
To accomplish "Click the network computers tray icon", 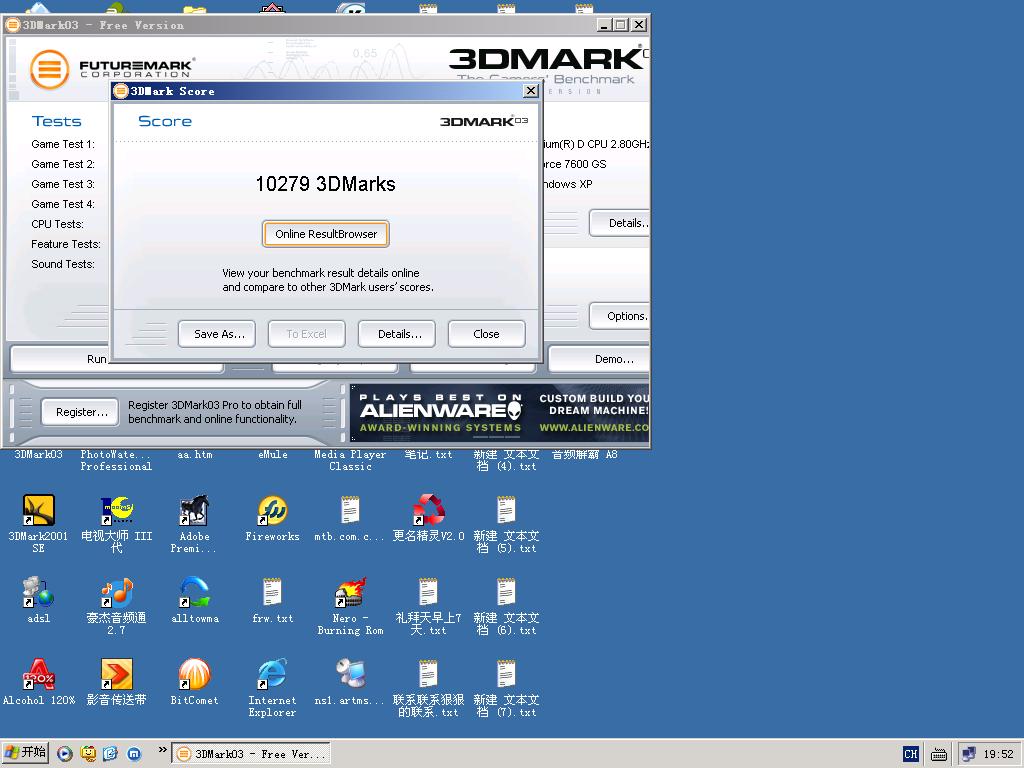I will click(968, 754).
